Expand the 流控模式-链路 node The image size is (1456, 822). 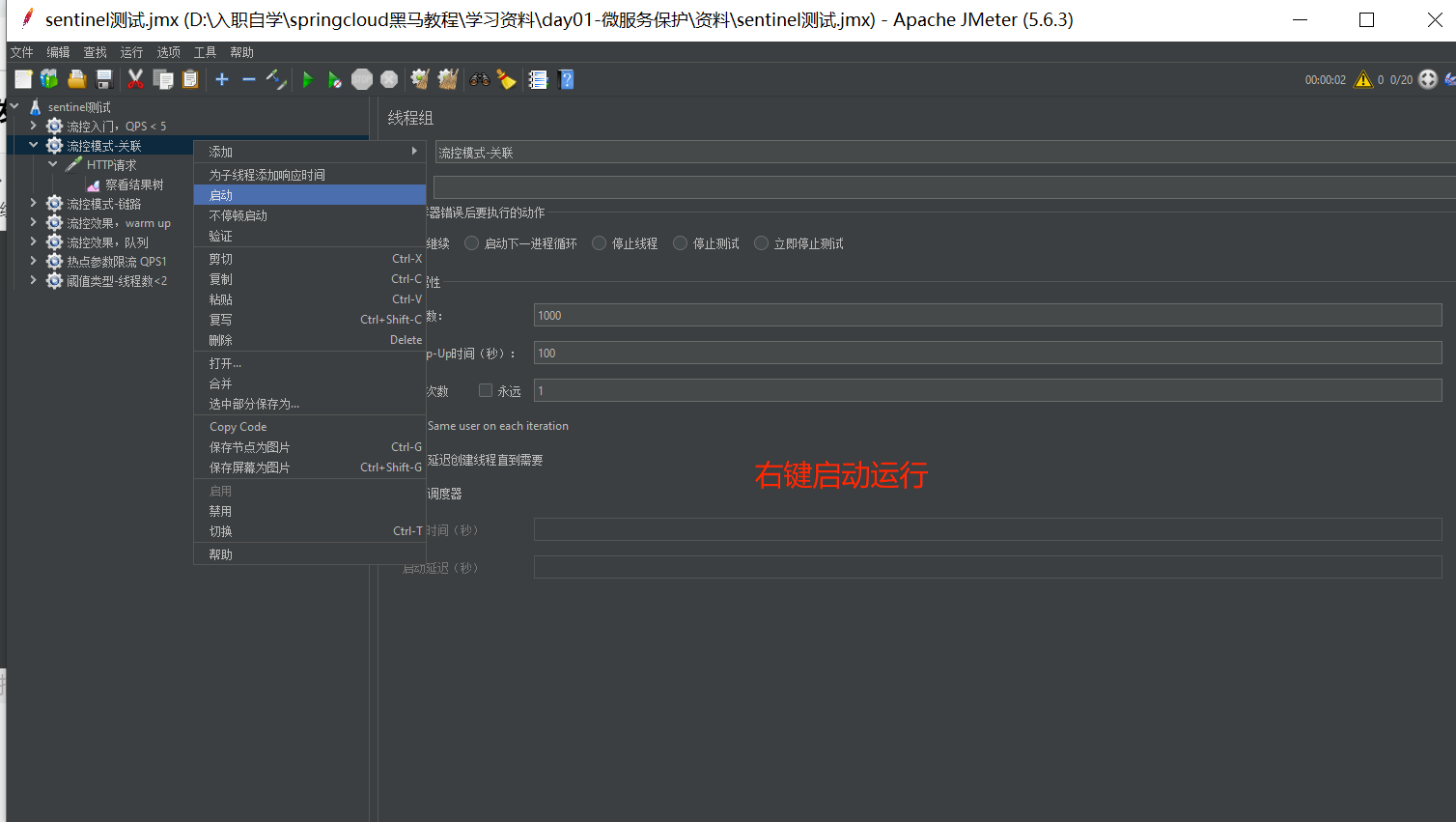pos(33,203)
